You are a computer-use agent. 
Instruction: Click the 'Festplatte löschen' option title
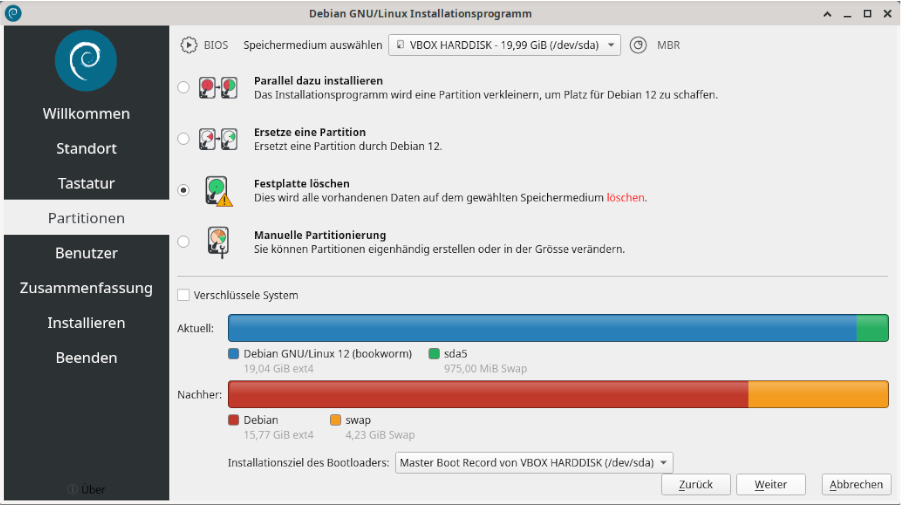point(302,183)
